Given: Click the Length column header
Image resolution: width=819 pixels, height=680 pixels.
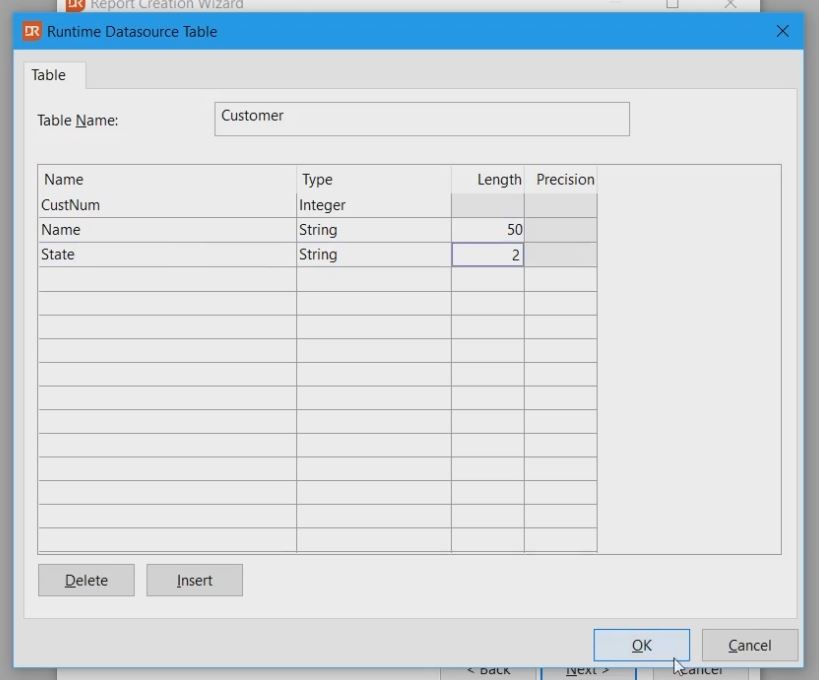Looking at the screenshot, I should [488, 180].
